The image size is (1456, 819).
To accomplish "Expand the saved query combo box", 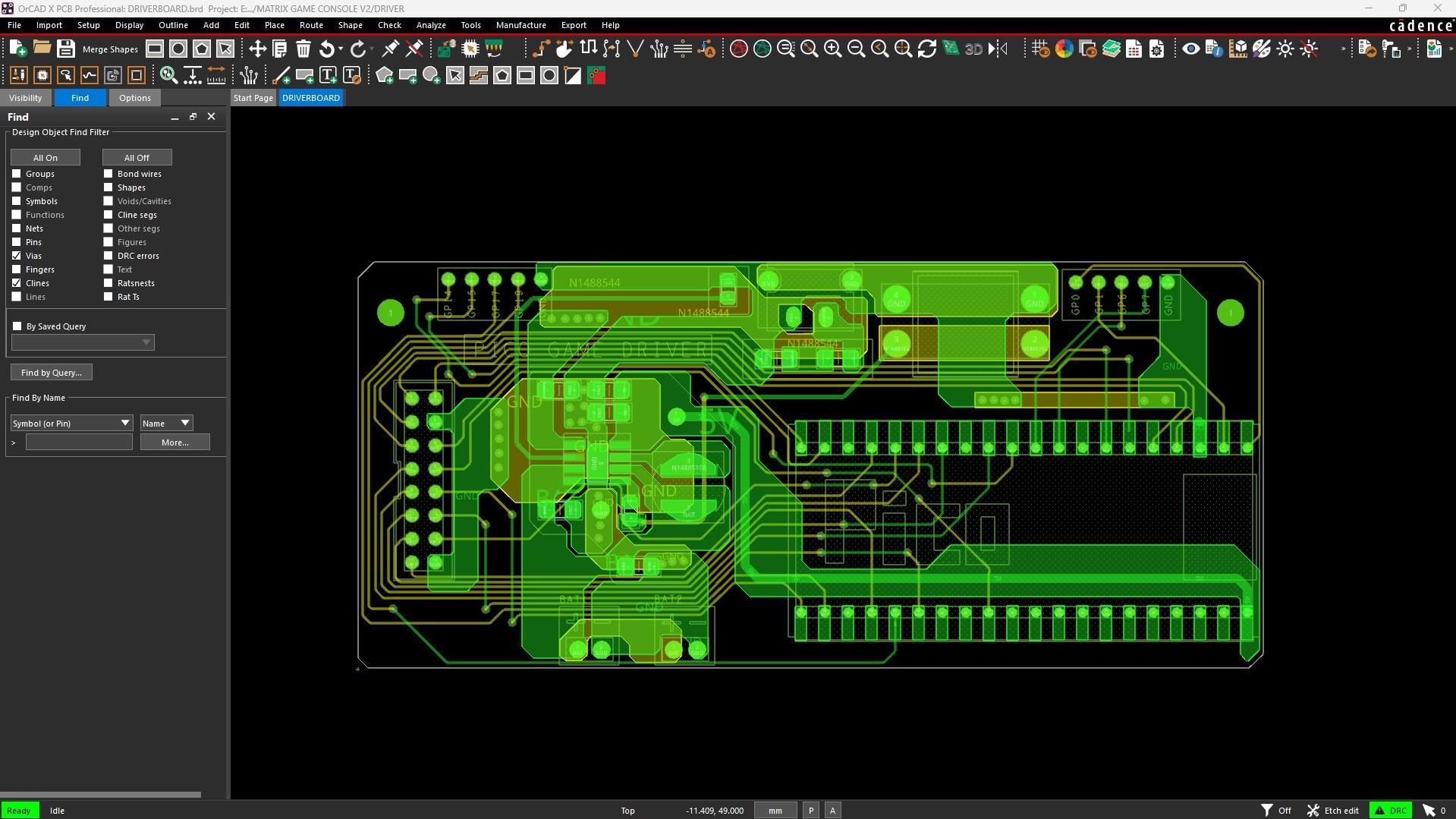I will pos(83,342).
